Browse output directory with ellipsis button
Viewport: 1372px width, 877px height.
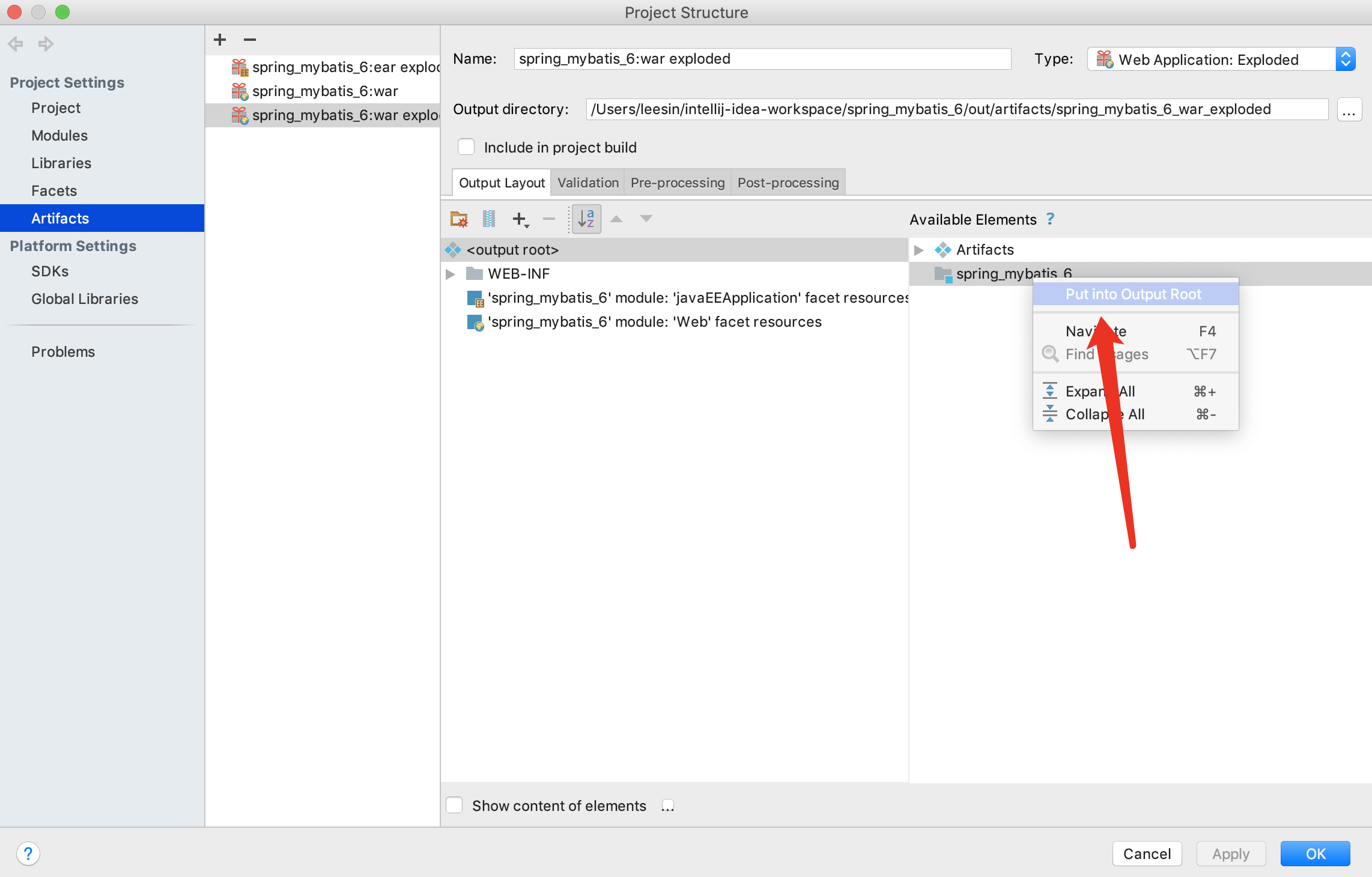coord(1349,109)
